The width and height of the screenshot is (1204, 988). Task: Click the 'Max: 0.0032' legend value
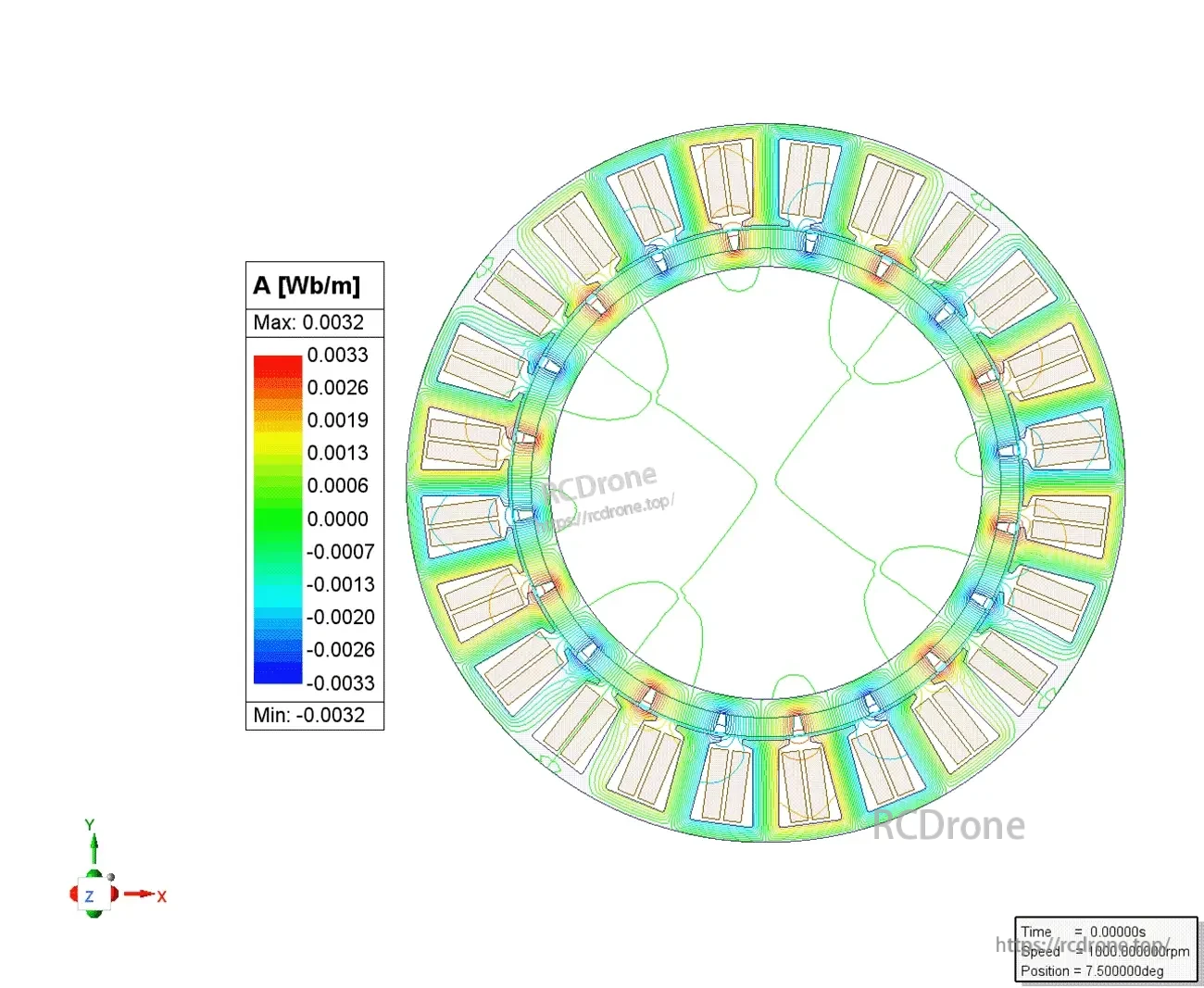click(308, 322)
